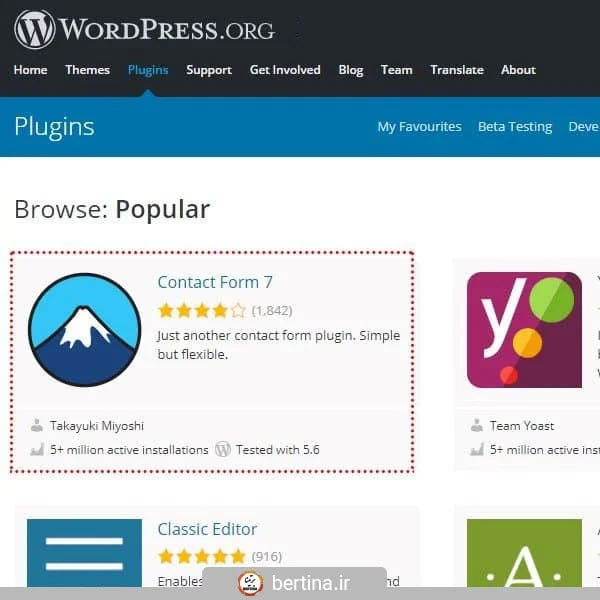600x600 pixels.
Task: Open the Support menu item
Action: pos(209,70)
